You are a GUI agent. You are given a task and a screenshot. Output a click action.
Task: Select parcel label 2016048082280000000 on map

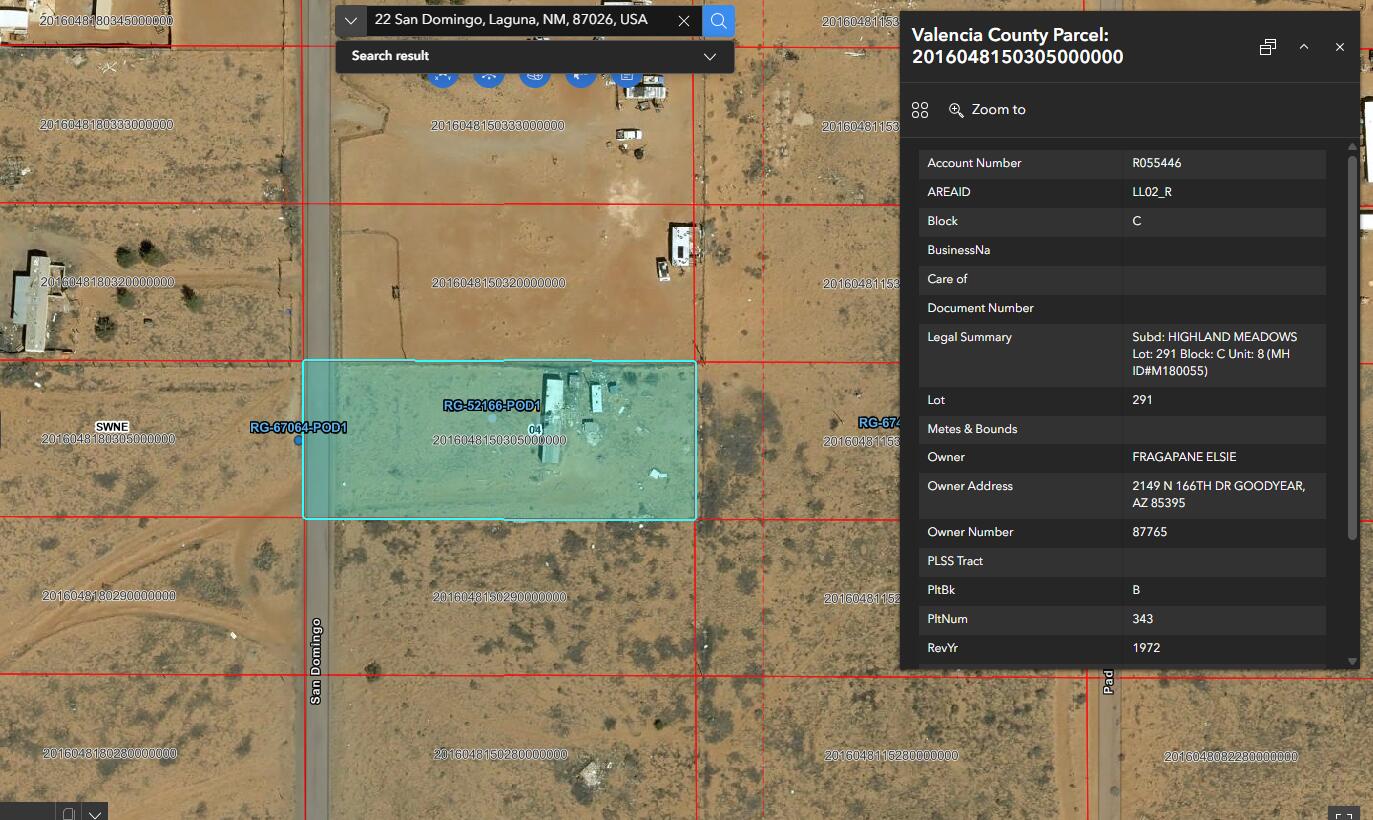click(1231, 757)
